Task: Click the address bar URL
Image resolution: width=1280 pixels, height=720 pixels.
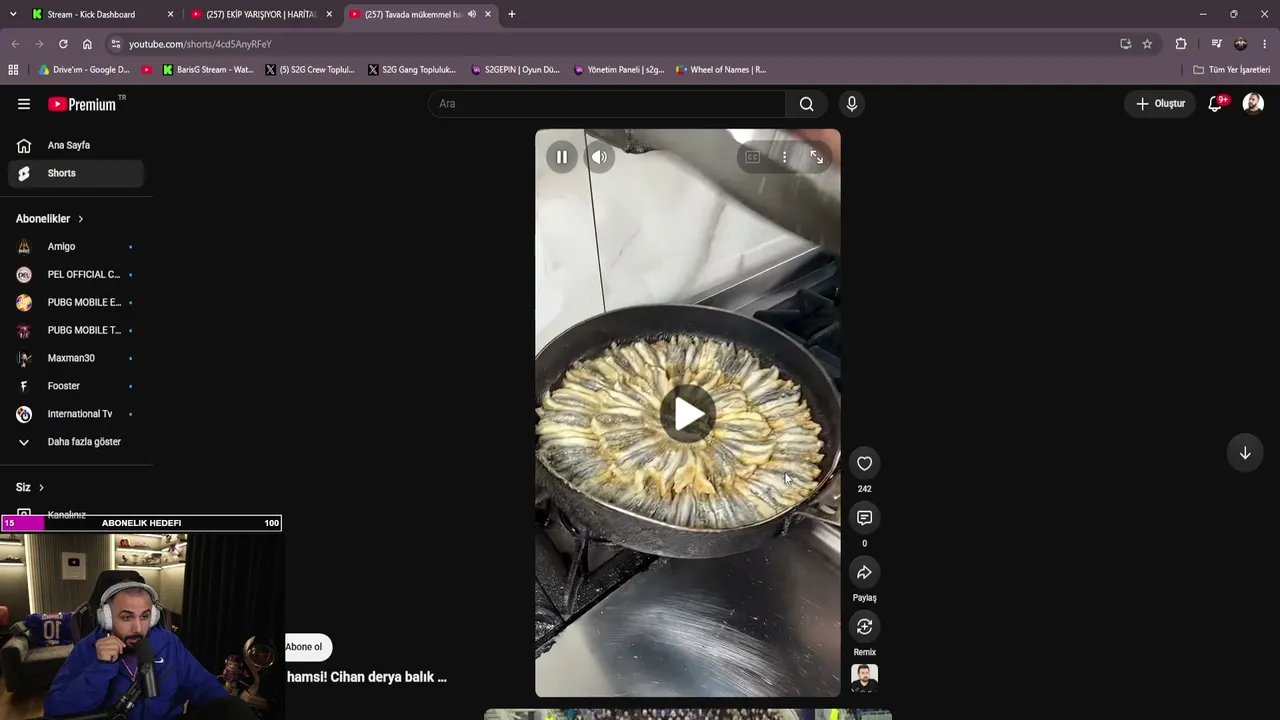Action: pos(200,44)
